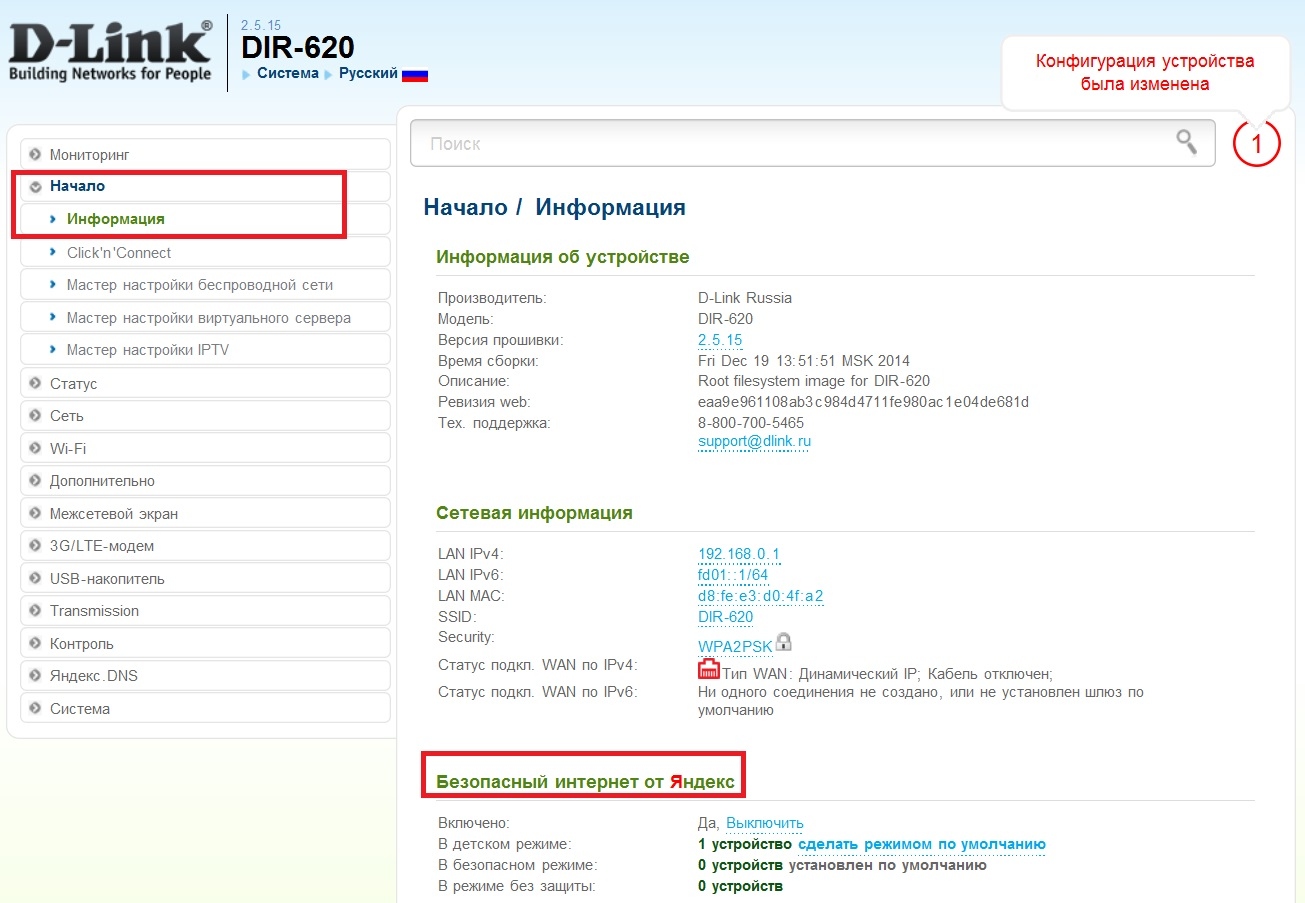Click the LAN IPv4 192.168.0.1 link
1305x903 pixels.
pos(738,554)
